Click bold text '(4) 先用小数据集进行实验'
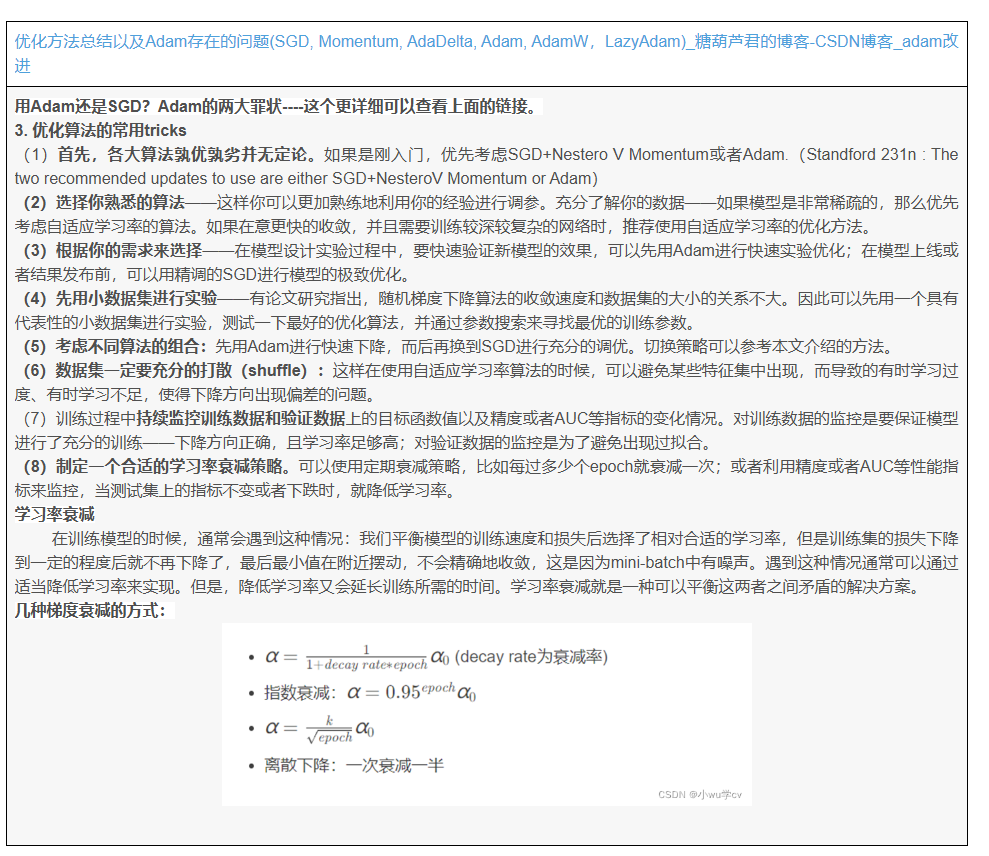The height and width of the screenshot is (856, 989). (x=120, y=298)
